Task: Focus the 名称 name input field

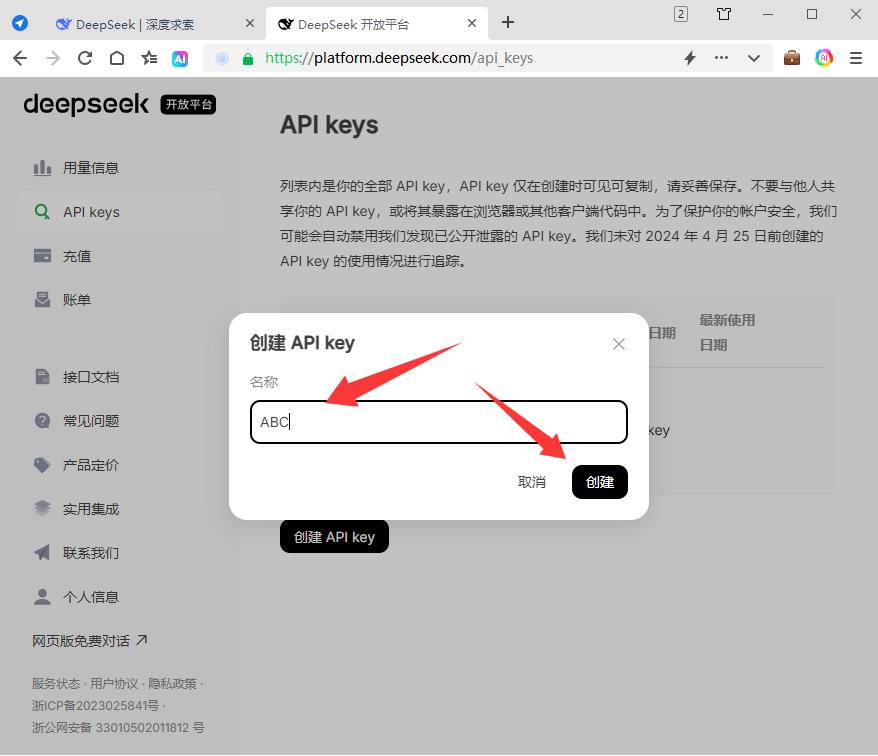Action: click(439, 422)
